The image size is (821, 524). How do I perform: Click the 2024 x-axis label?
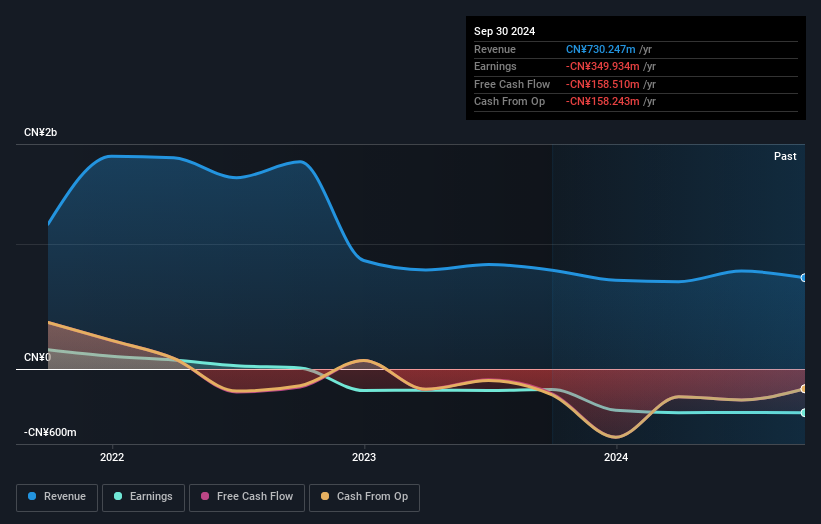(x=616, y=458)
